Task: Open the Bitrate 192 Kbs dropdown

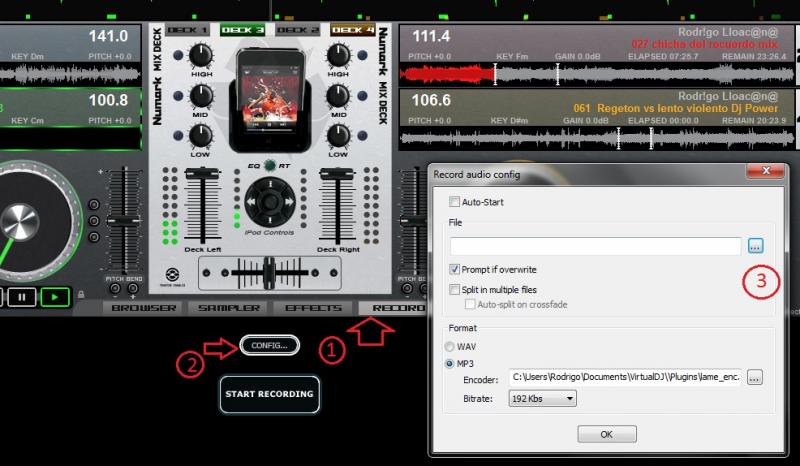Action: tap(542, 398)
